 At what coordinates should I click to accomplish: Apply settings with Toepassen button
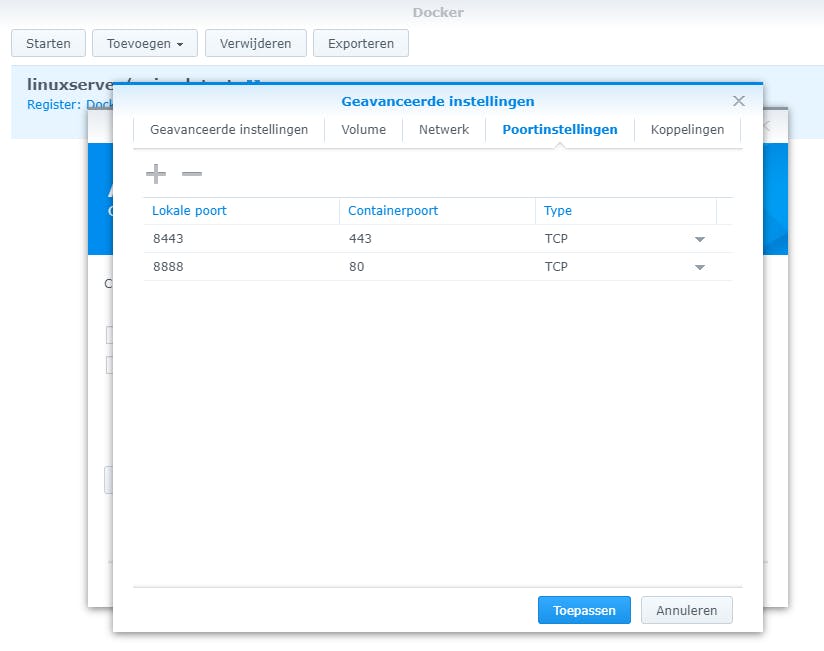tap(584, 610)
